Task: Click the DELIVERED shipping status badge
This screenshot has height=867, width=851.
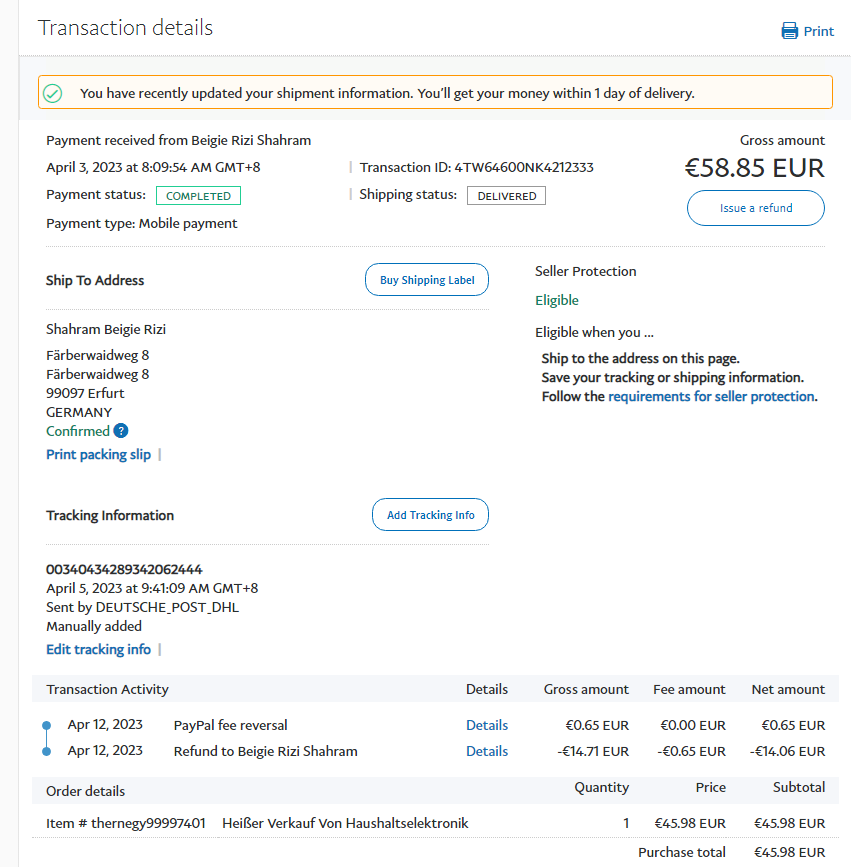Action: pyautogui.click(x=506, y=196)
